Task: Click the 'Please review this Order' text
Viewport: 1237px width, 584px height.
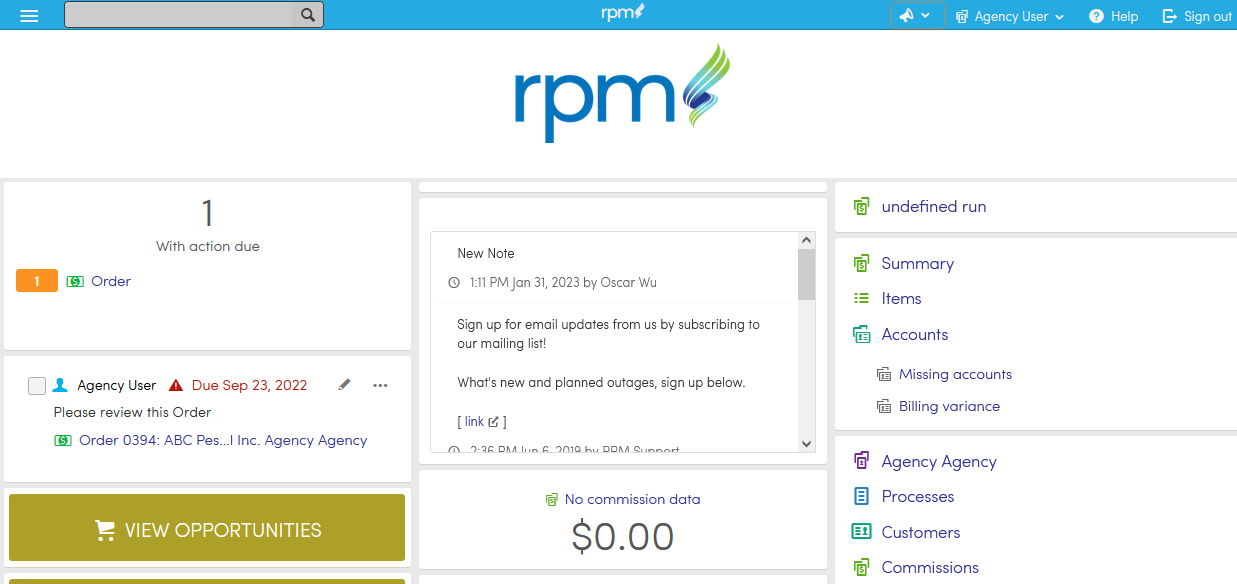Action: click(x=132, y=412)
